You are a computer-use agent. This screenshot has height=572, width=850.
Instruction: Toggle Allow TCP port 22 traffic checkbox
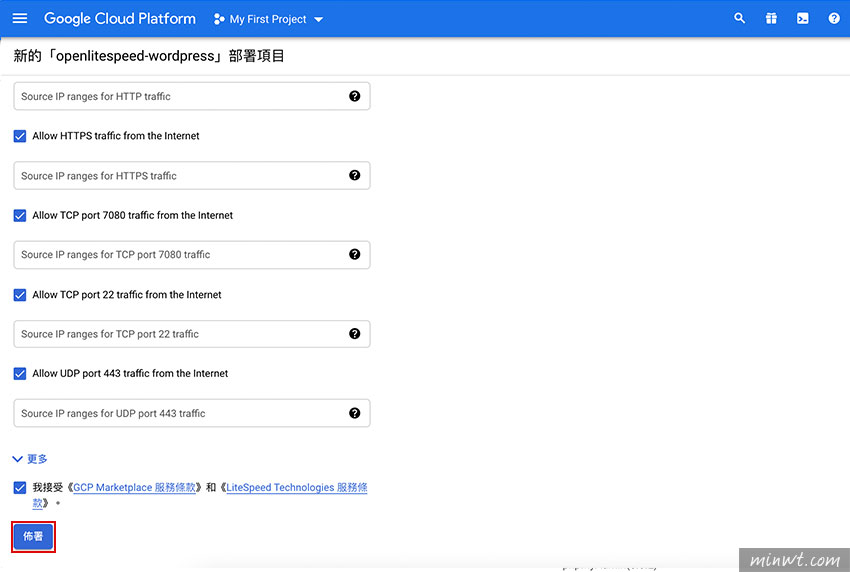pyautogui.click(x=20, y=295)
